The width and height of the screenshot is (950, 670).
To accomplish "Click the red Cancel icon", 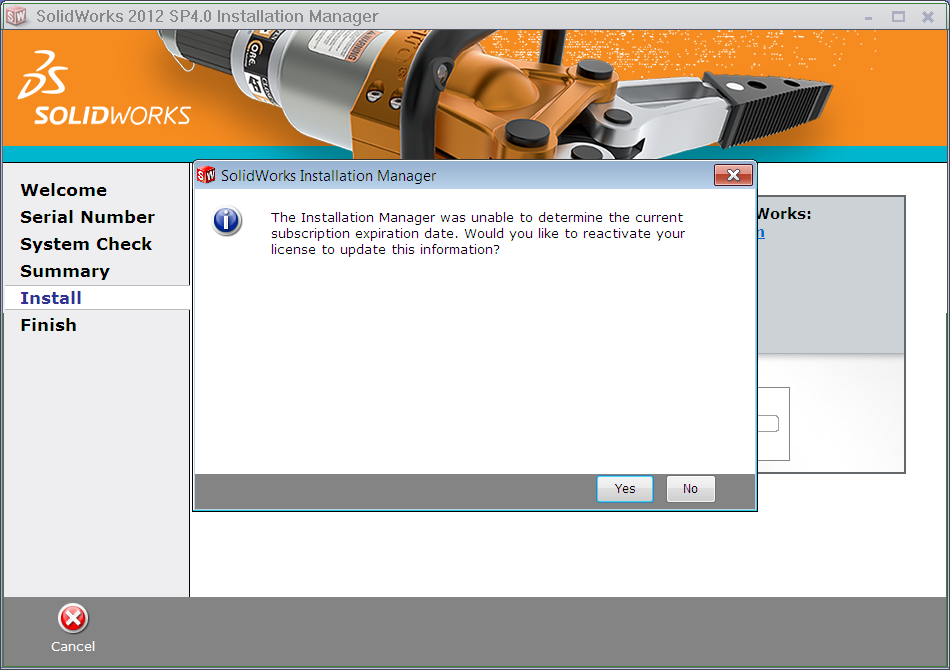I will 73,619.
